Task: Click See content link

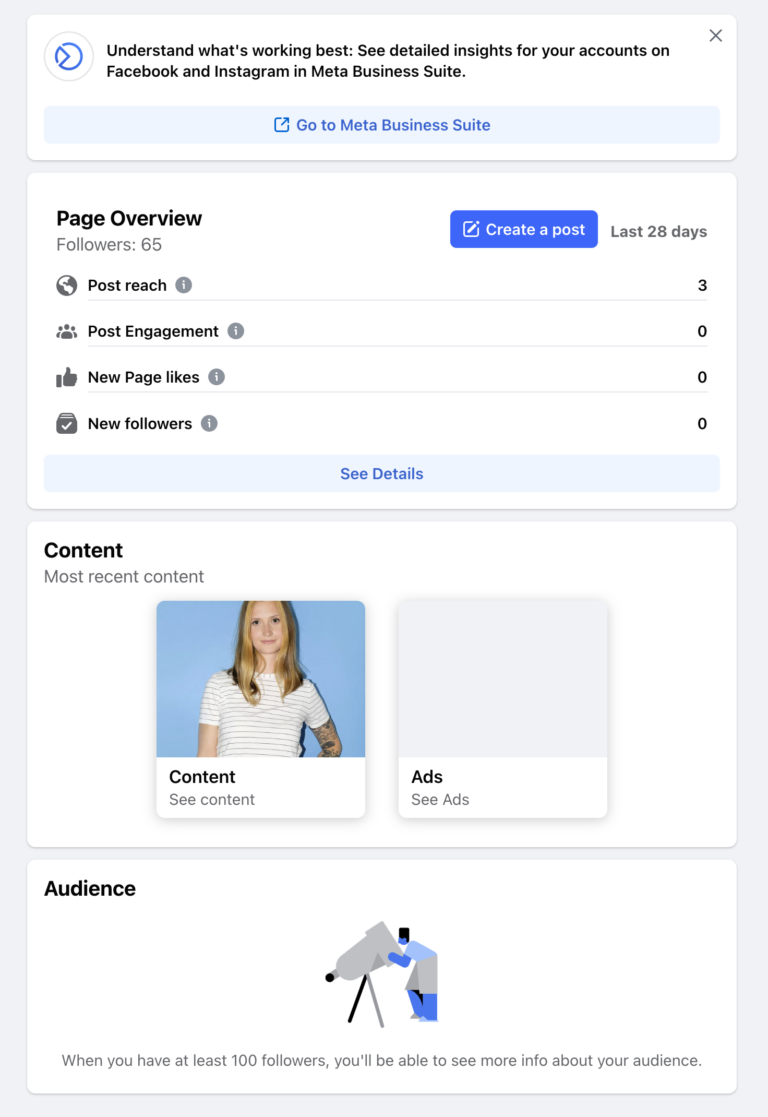Action: (212, 799)
